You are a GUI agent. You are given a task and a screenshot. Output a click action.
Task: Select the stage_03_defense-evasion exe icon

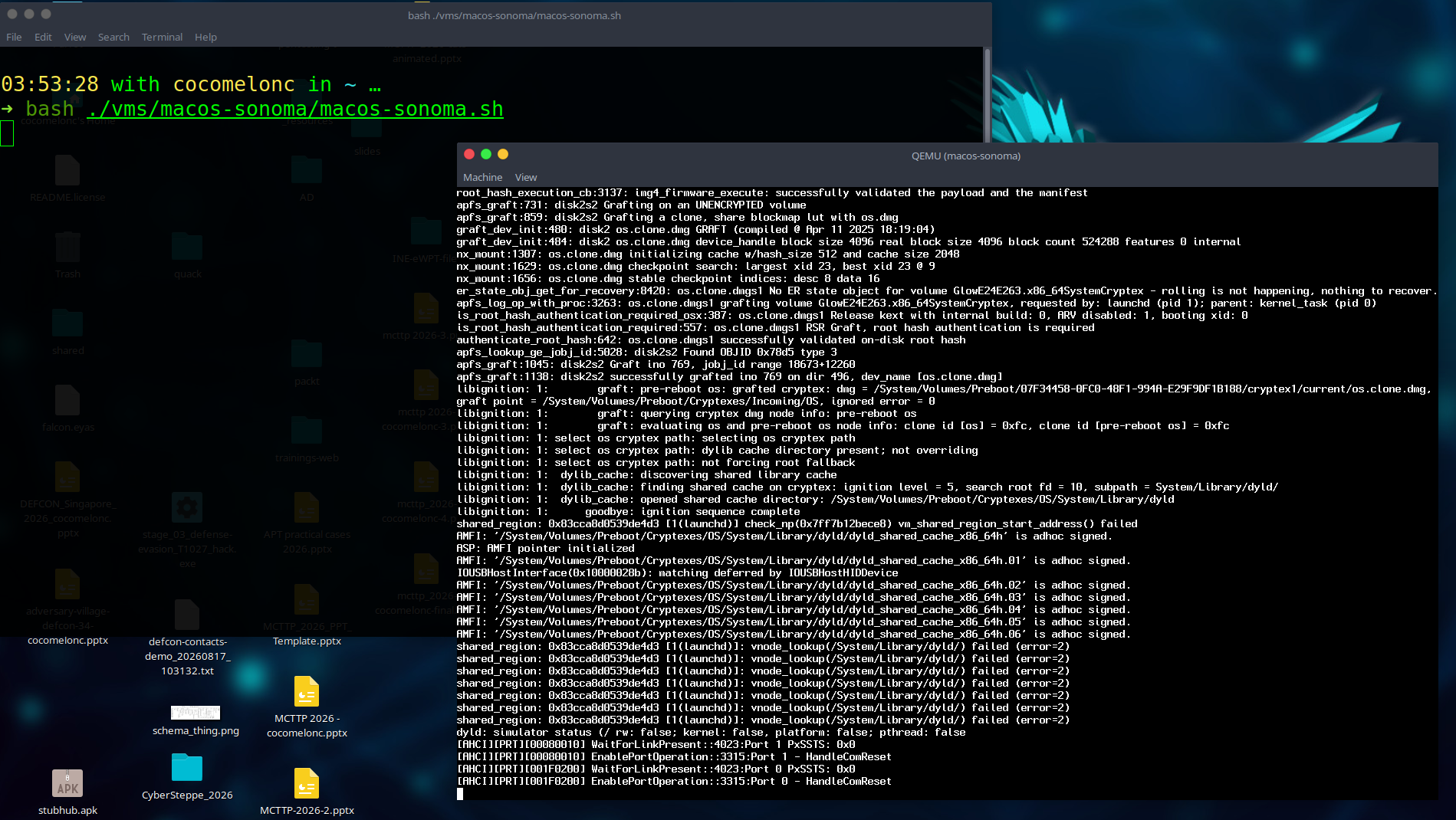[x=187, y=507]
